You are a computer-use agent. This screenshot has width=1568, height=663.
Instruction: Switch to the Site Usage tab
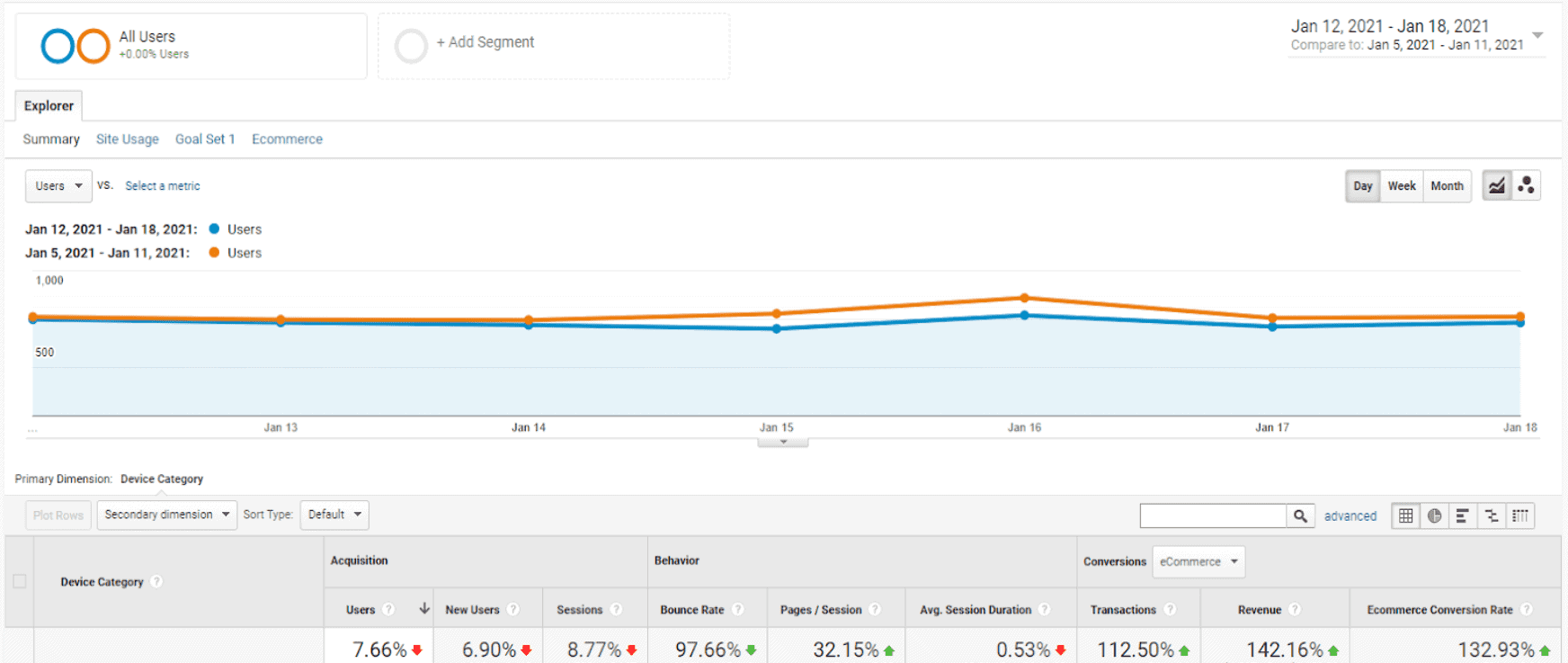(x=127, y=139)
